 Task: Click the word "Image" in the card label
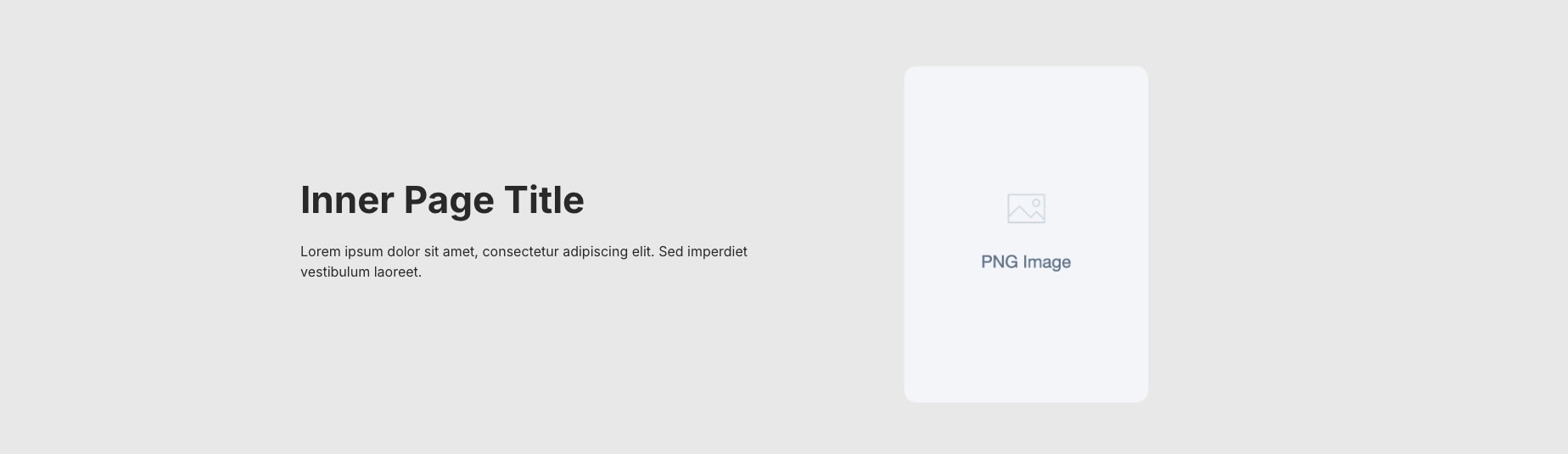1046,262
